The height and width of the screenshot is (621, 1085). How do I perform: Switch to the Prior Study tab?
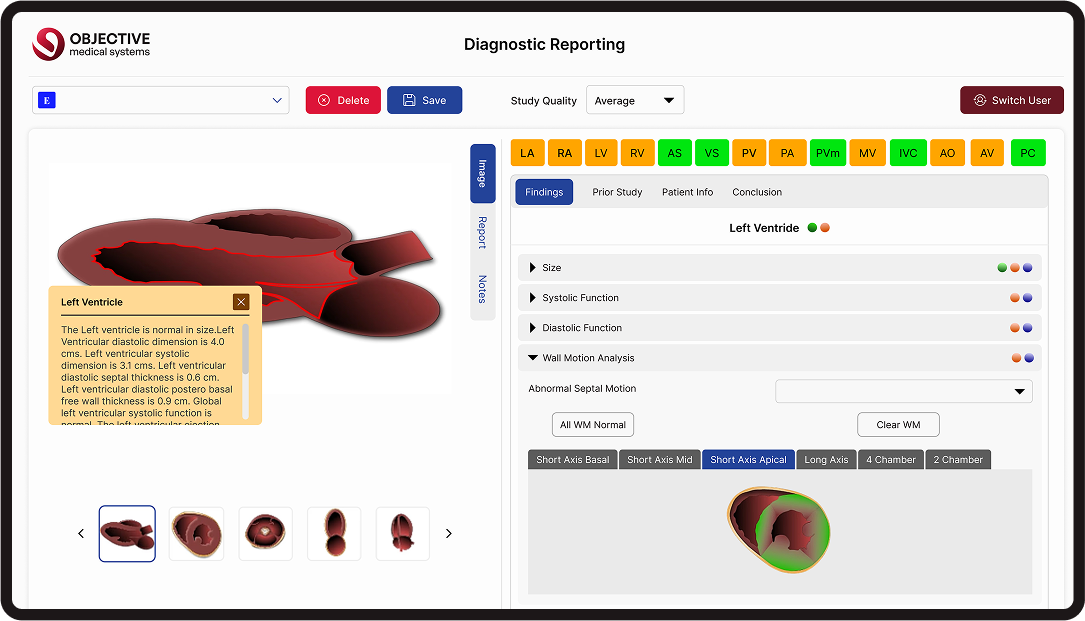pos(617,192)
